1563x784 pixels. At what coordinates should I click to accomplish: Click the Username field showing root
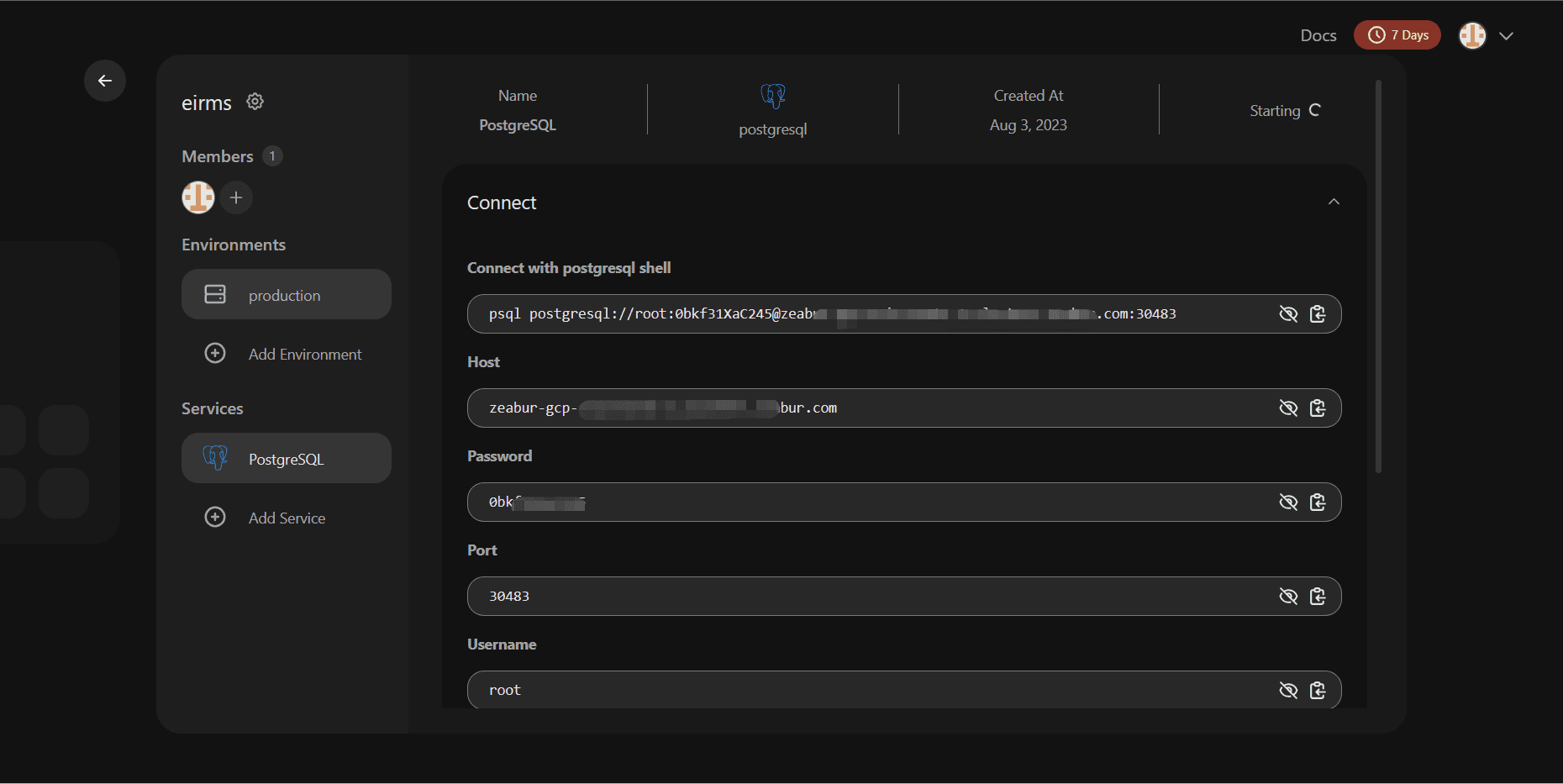pyautogui.click(x=904, y=690)
